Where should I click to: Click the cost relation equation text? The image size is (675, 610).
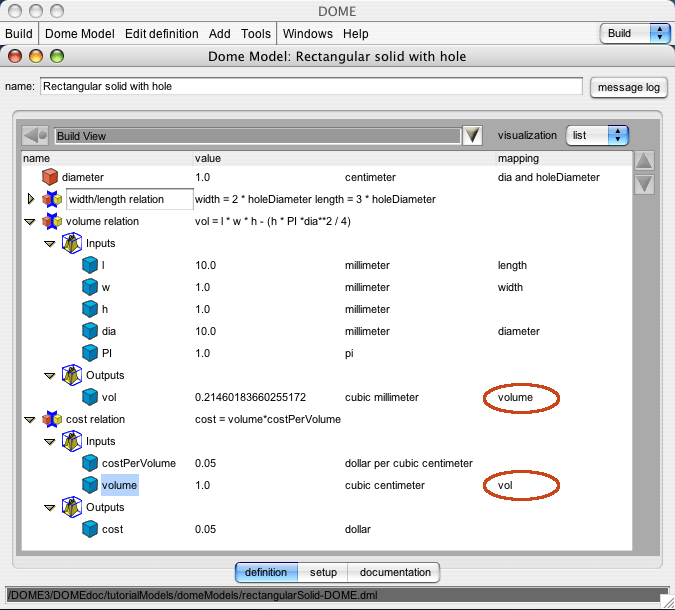268,419
